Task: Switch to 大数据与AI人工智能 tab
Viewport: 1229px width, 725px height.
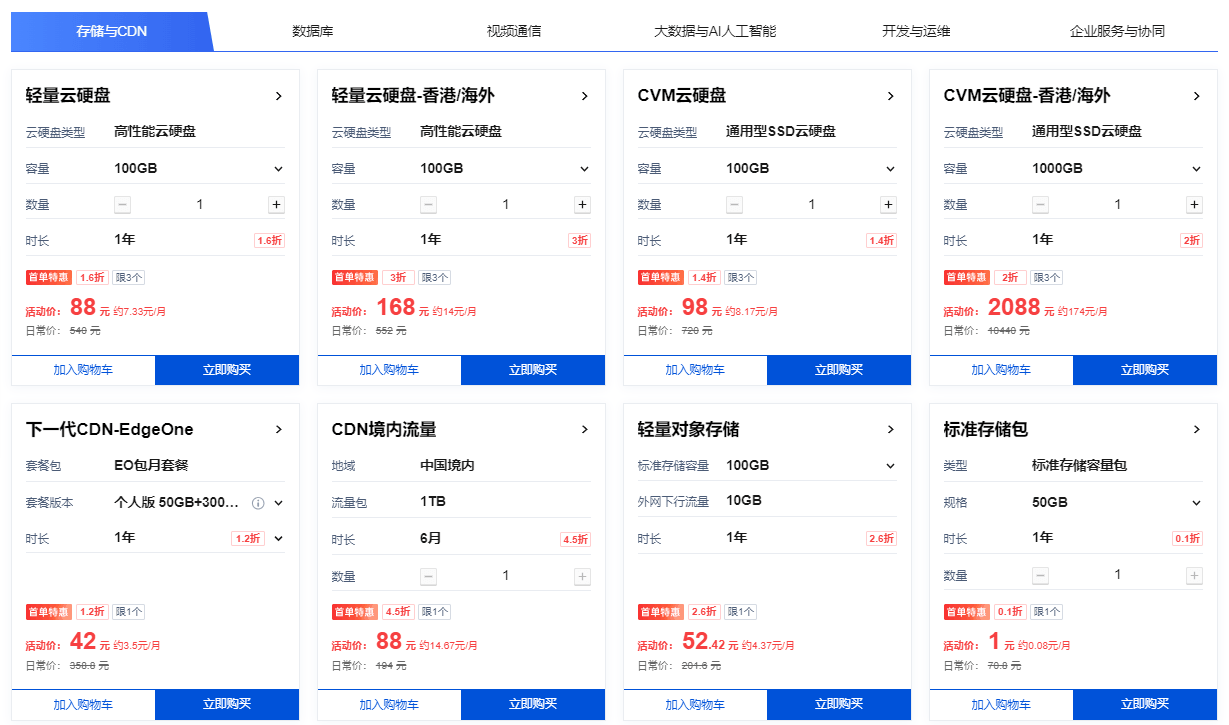Action: [714, 31]
